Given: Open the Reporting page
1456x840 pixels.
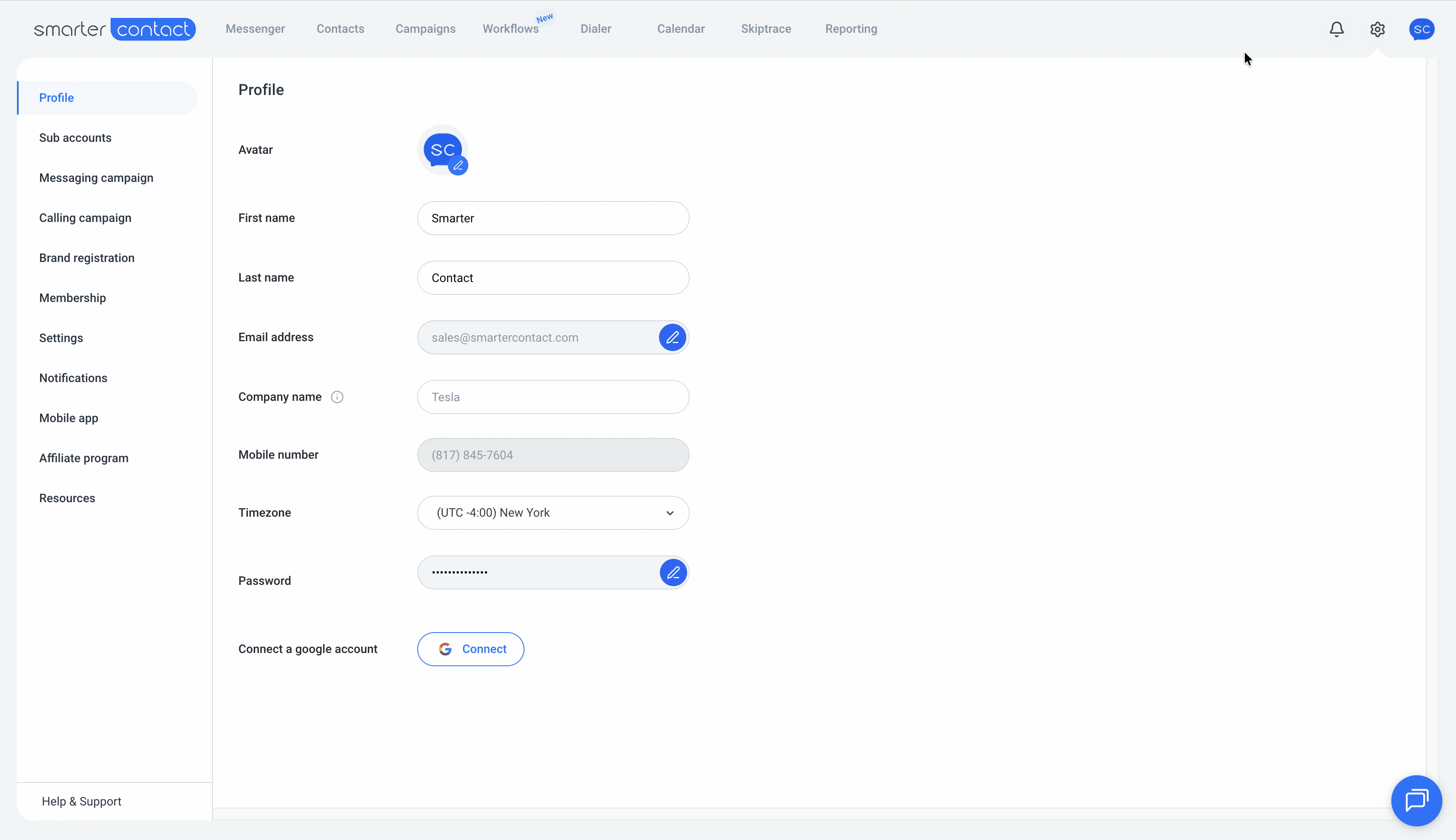Looking at the screenshot, I should click(851, 29).
